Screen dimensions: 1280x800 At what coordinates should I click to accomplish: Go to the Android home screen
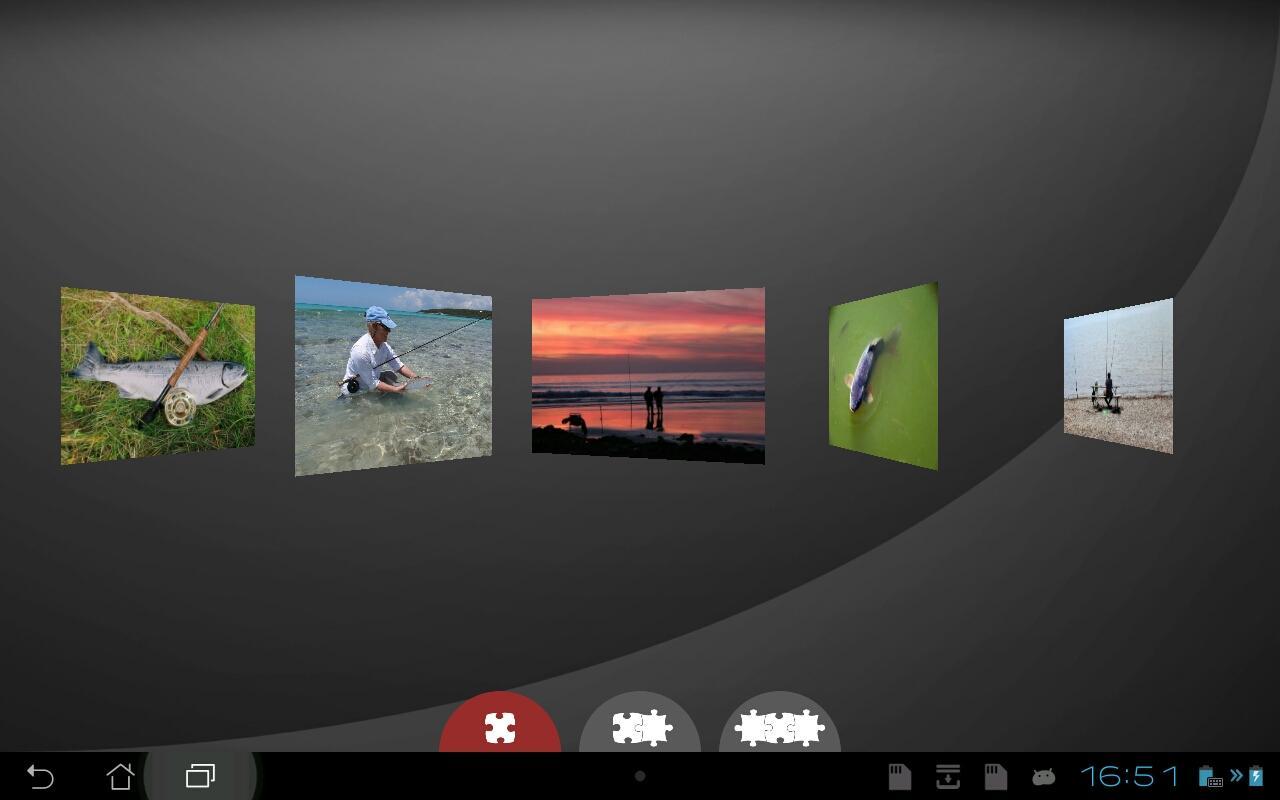[120, 776]
